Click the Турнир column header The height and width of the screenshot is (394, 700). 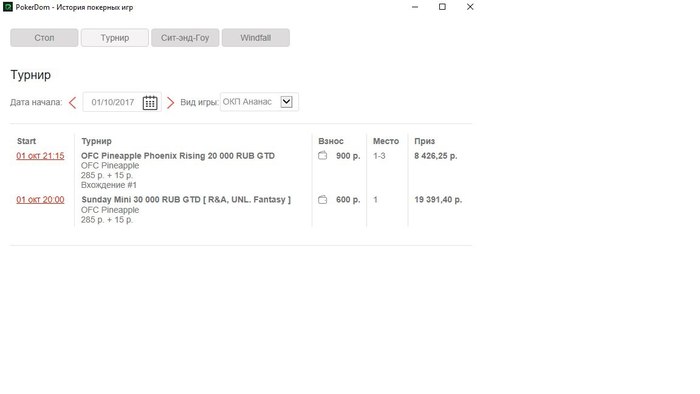[96, 141]
